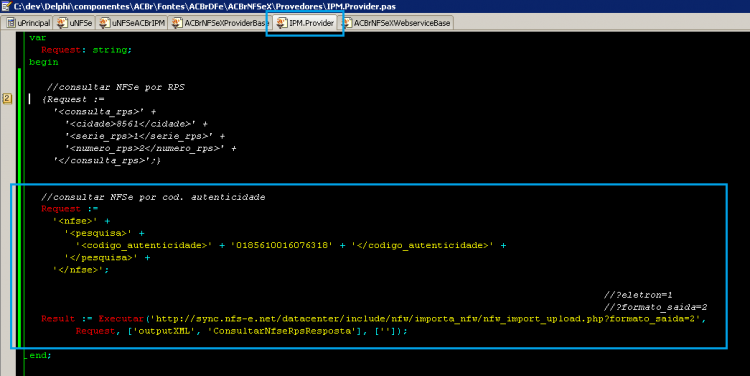Click the title bar file icon
750x376 pixels.
[x=6, y=6]
